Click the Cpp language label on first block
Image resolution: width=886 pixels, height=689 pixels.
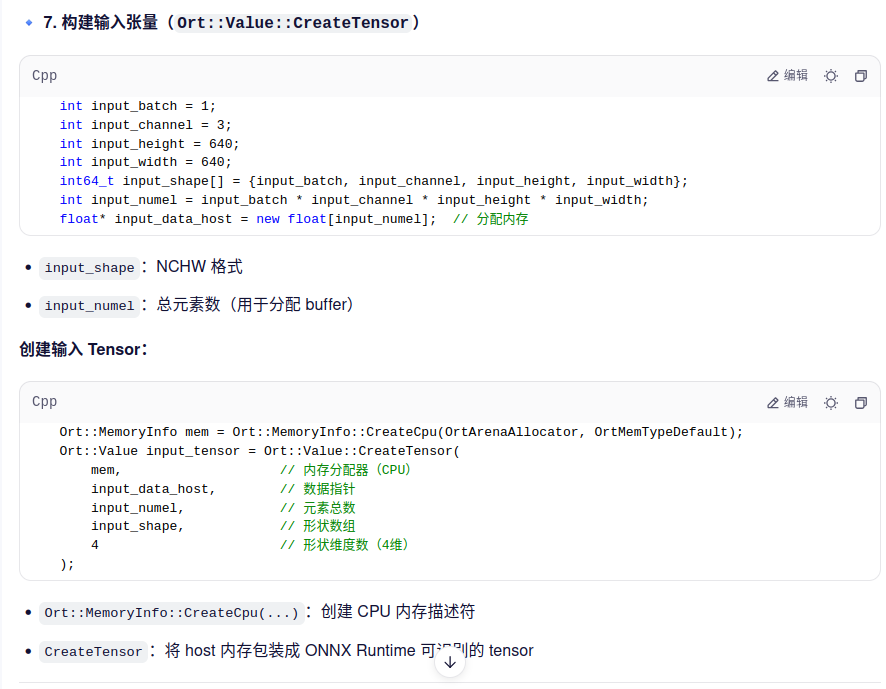click(x=44, y=75)
